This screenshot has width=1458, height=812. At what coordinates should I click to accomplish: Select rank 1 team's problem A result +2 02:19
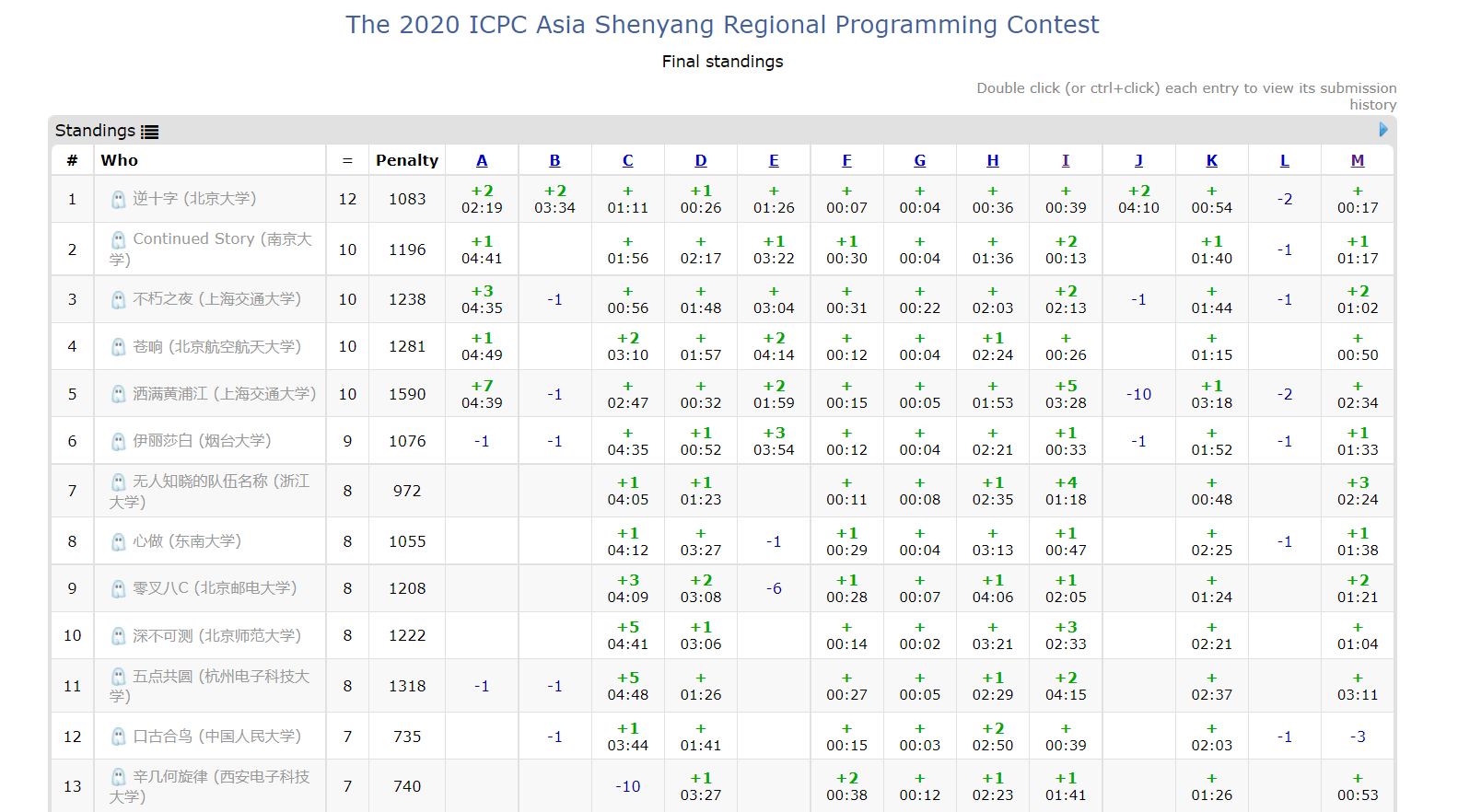(482, 199)
